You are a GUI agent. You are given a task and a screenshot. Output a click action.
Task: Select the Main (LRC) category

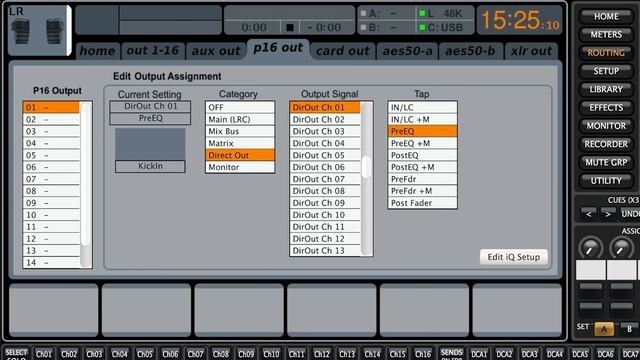[x=240, y=119]
